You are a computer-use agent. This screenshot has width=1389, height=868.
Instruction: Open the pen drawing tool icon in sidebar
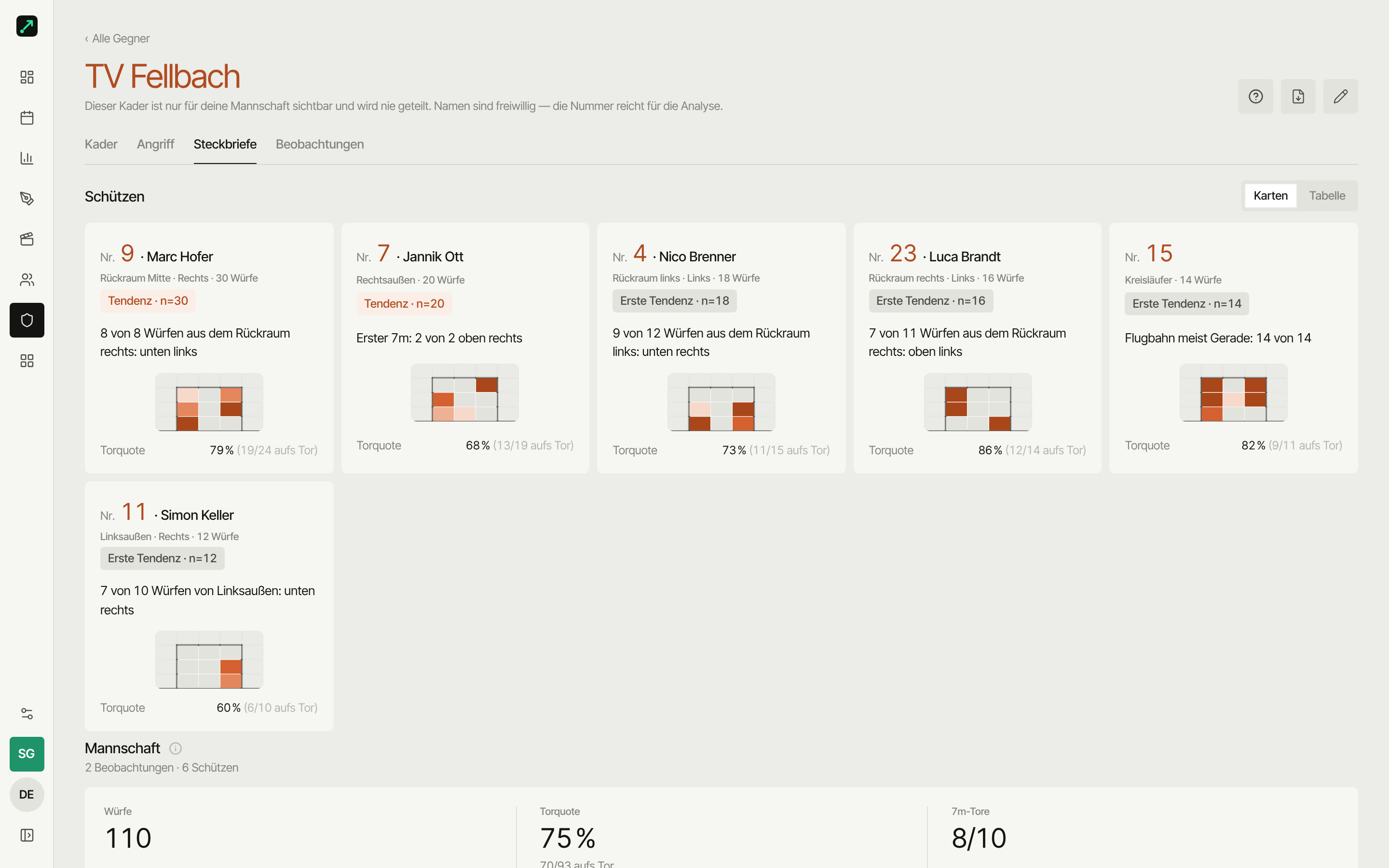27,199
